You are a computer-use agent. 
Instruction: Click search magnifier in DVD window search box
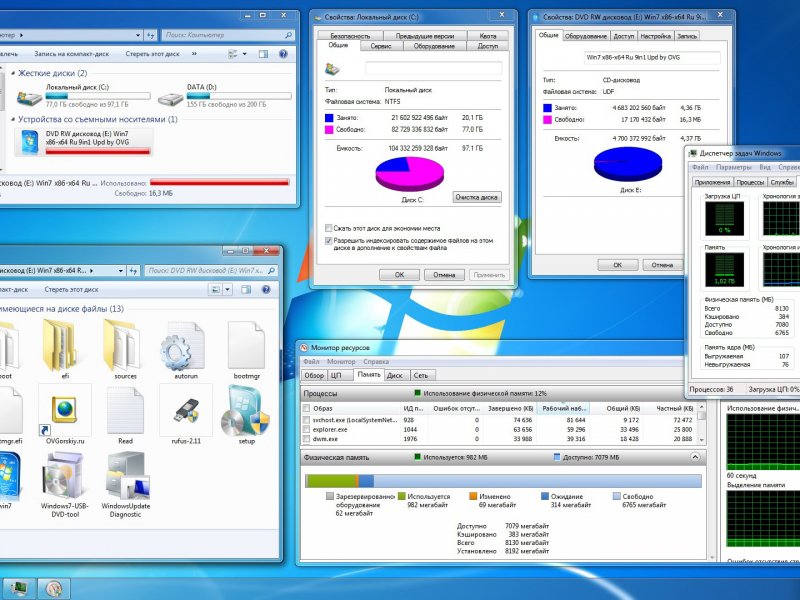[x=271, y=270]
